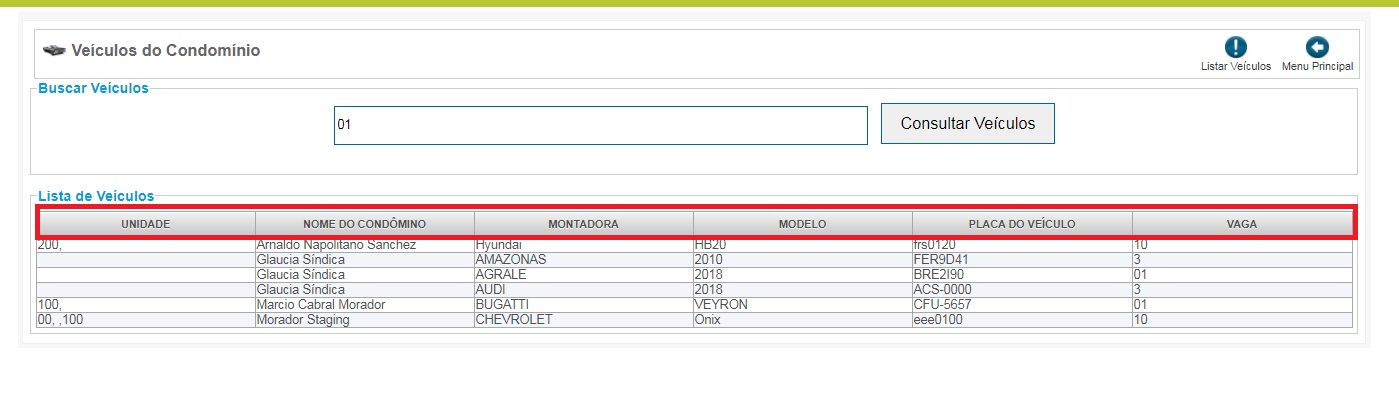Image resolution: width=1399 pixels, height=395 pixels.
Task: Click unit cell reading 200,
Action: 146,245
